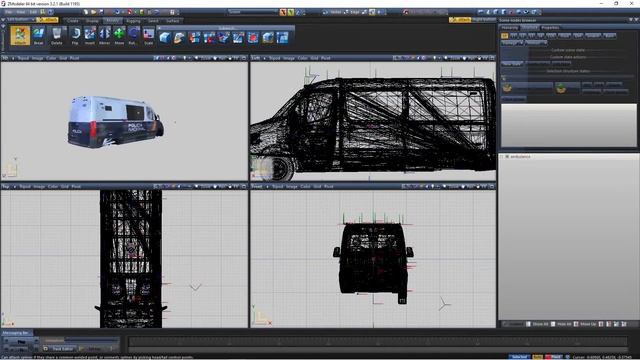
Task: Click the green Y axis icon
Action: pos(291,12)
